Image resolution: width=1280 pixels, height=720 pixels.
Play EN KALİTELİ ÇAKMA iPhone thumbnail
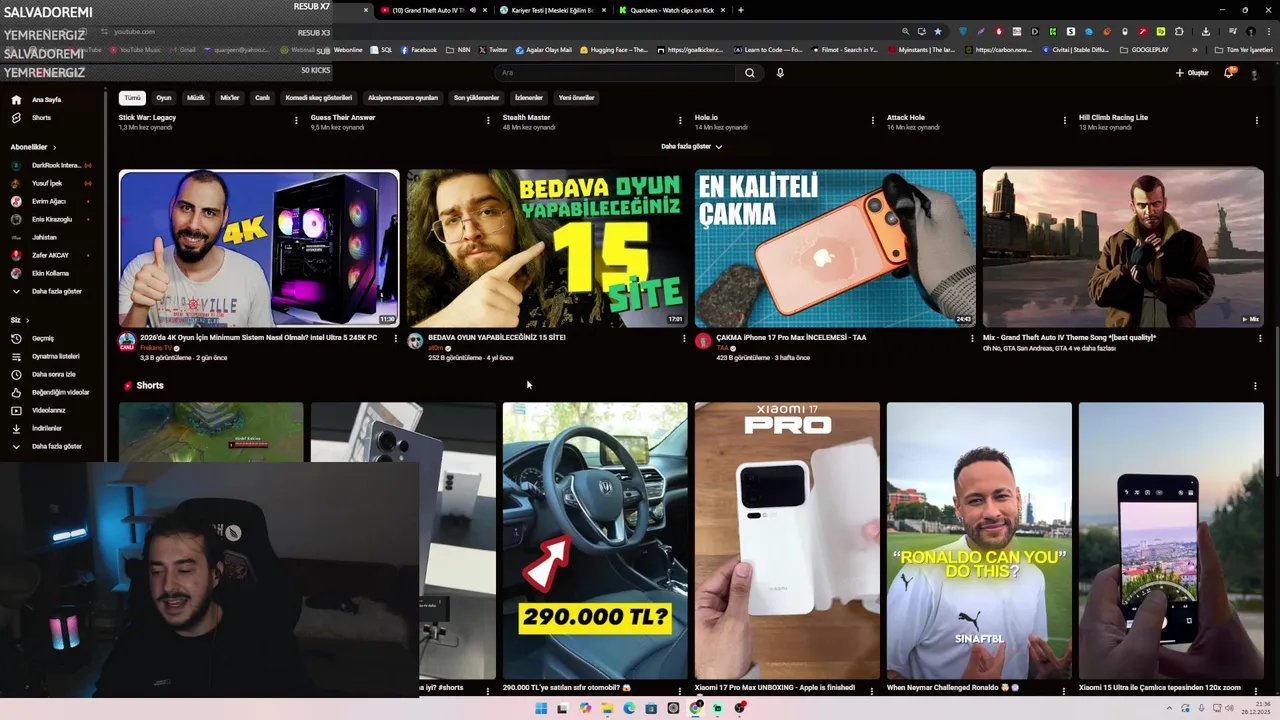(835, 248)
